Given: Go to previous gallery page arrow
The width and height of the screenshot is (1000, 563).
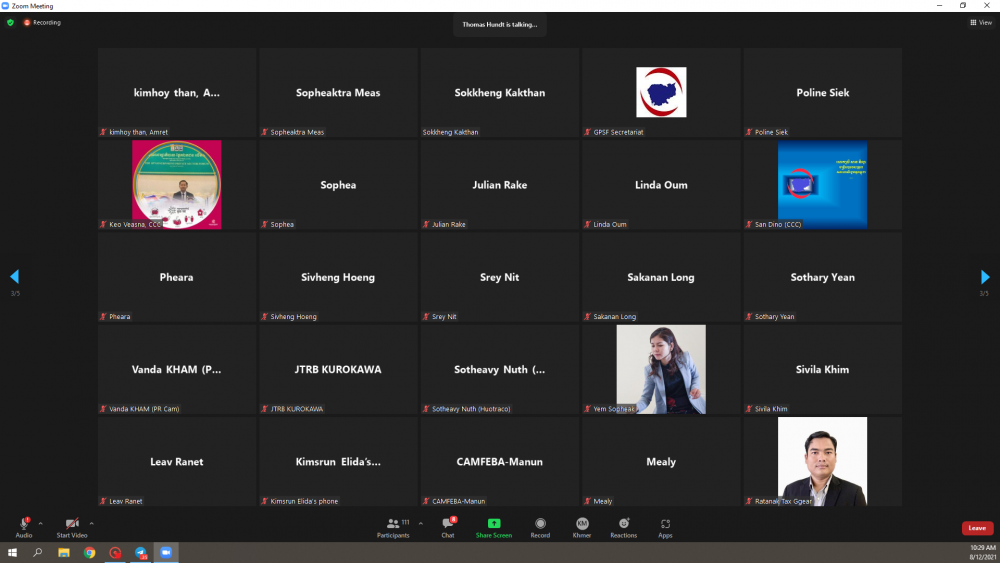Looking at the screenshot, I should click(x=14, y=277).
